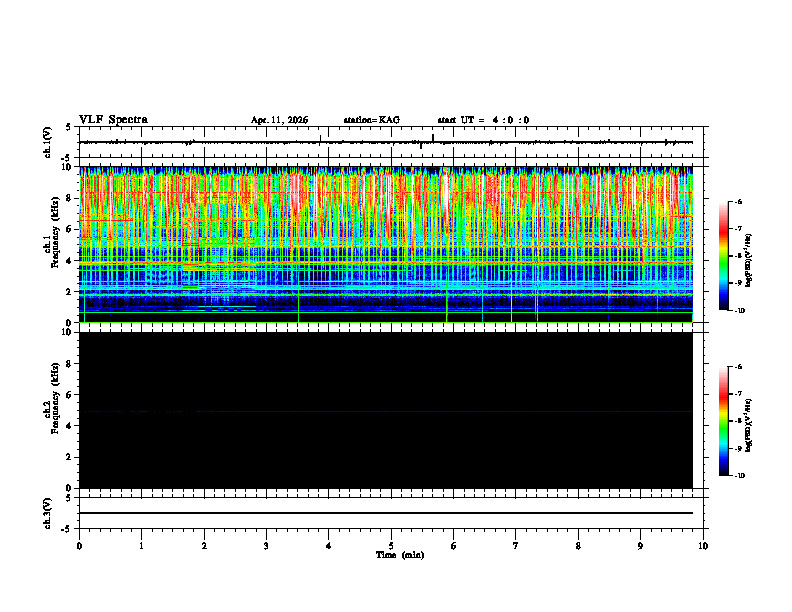The image size is (792, 612).
Task: Click time axis tick label "5"
Action: [391, 546]
